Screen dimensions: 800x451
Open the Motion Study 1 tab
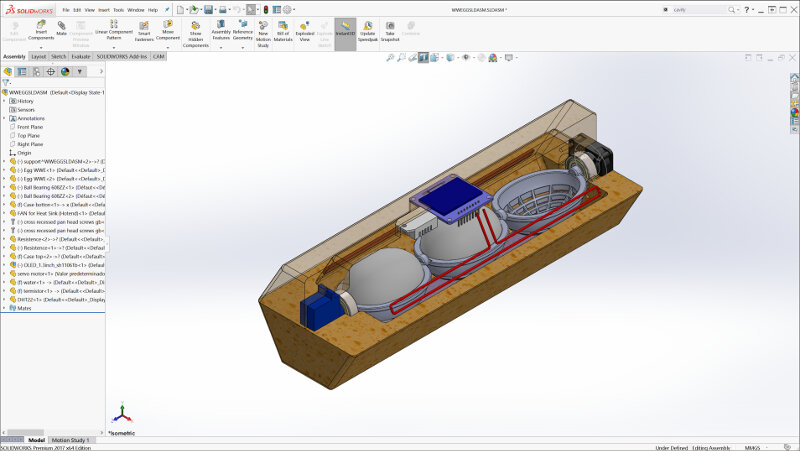tap(70, 440)
